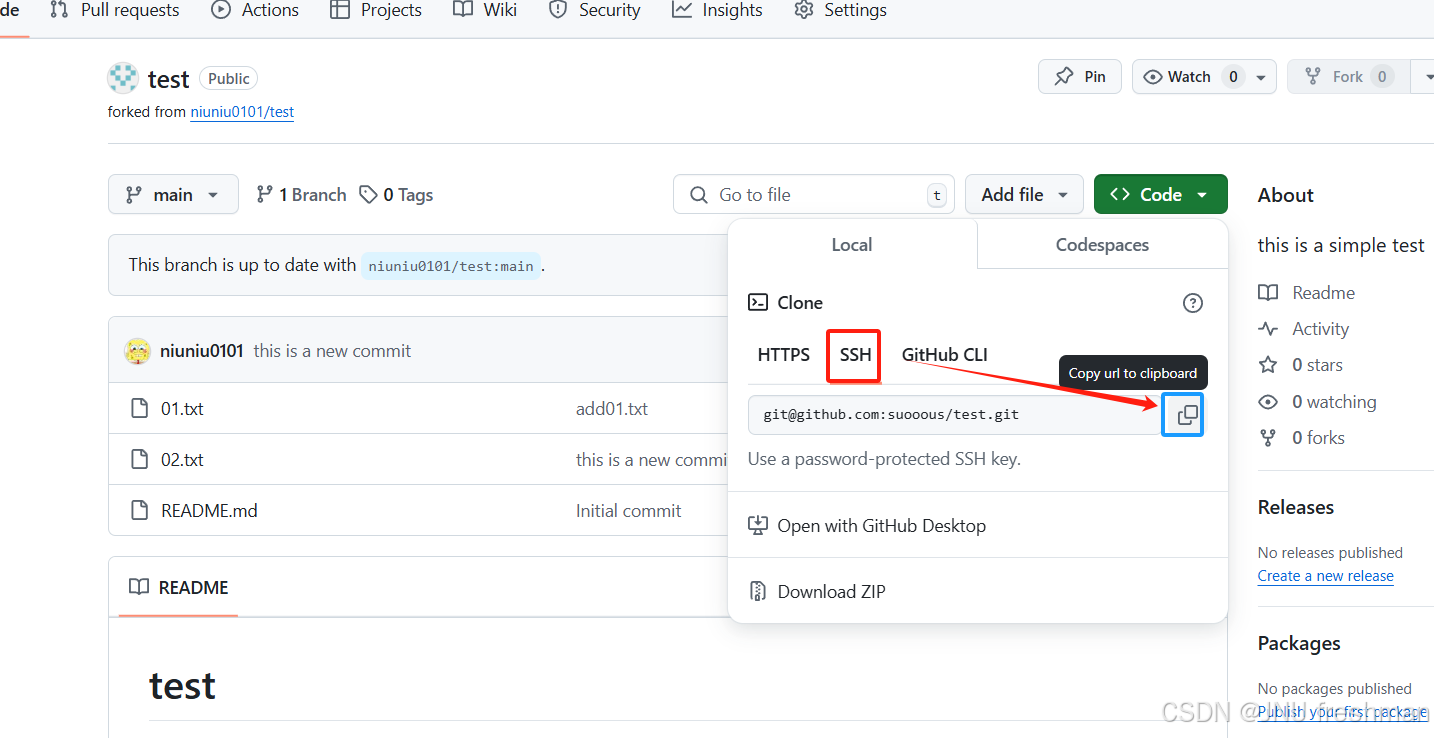
Task: Expand the Watch options dropdown arrow
Action: tap(1261, 77)
